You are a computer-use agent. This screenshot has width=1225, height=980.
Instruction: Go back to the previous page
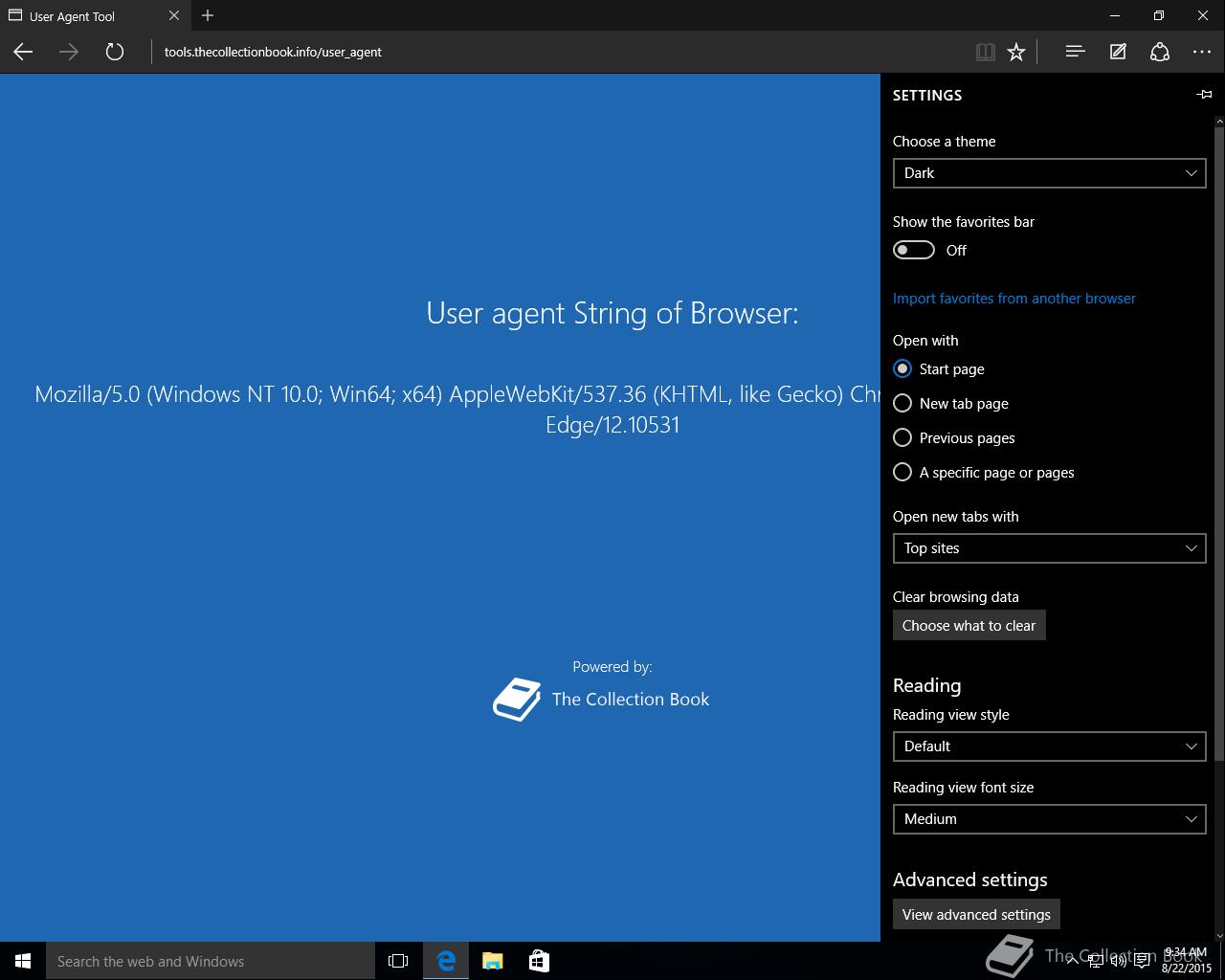[x=23, y=52]
